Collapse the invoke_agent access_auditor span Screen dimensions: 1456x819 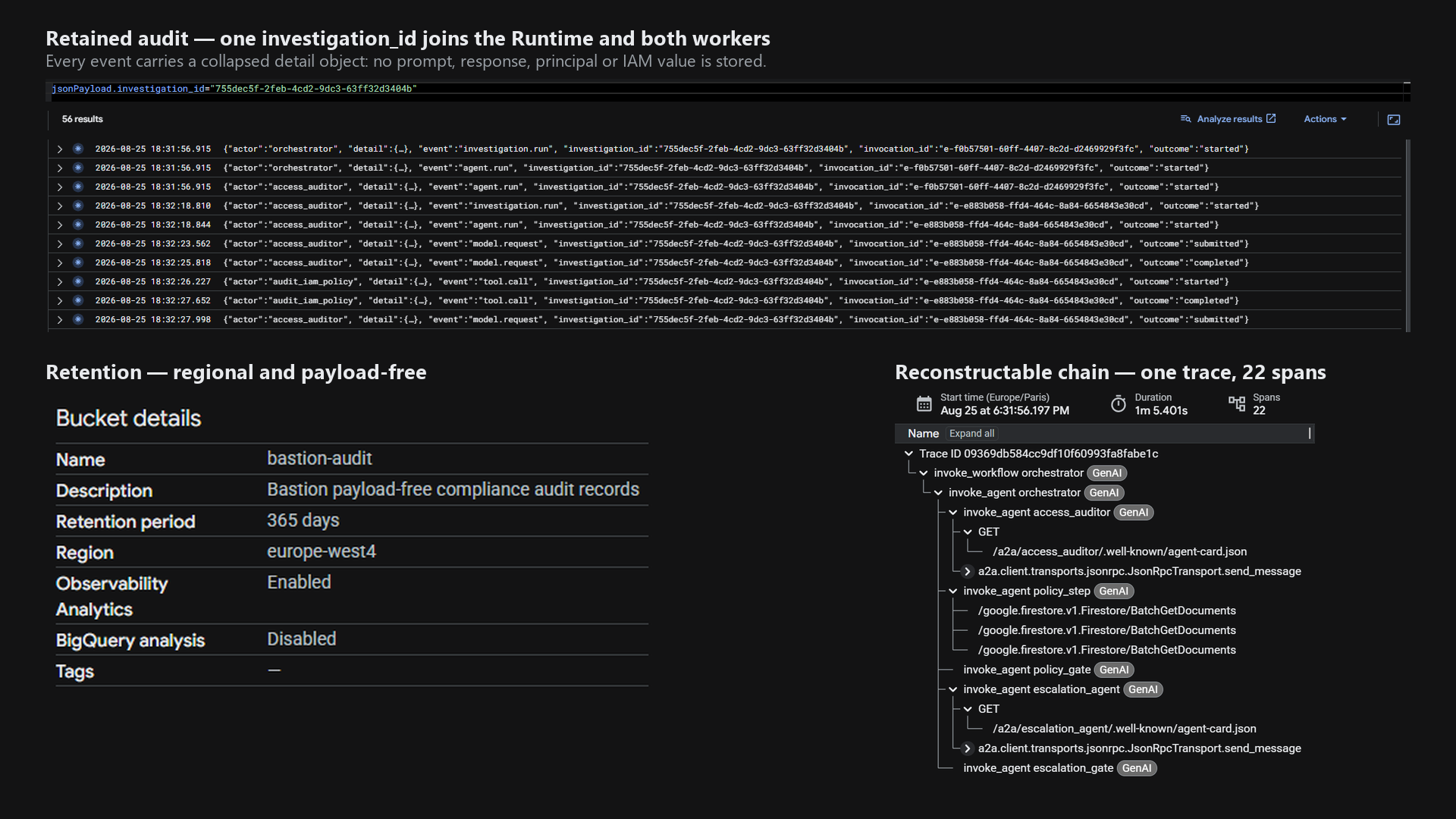click(x=953, y=513)
